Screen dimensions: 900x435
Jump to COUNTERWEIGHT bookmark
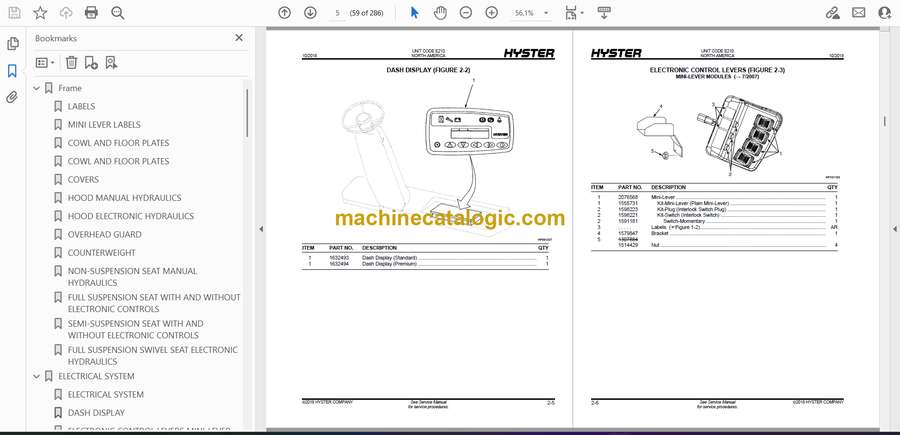tap(102, 253)
